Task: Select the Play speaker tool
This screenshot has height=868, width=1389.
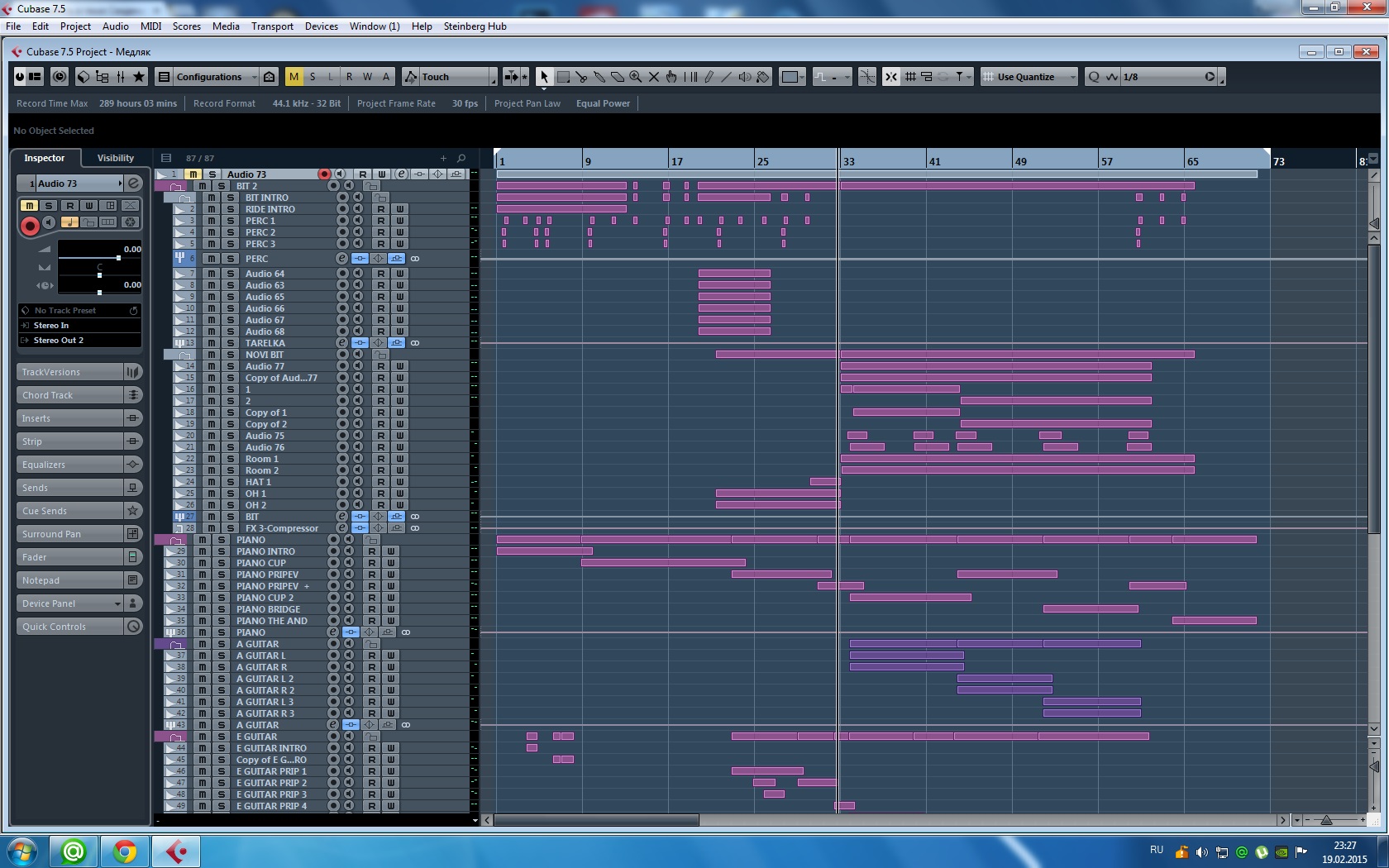Action: (x=745, y=77)
